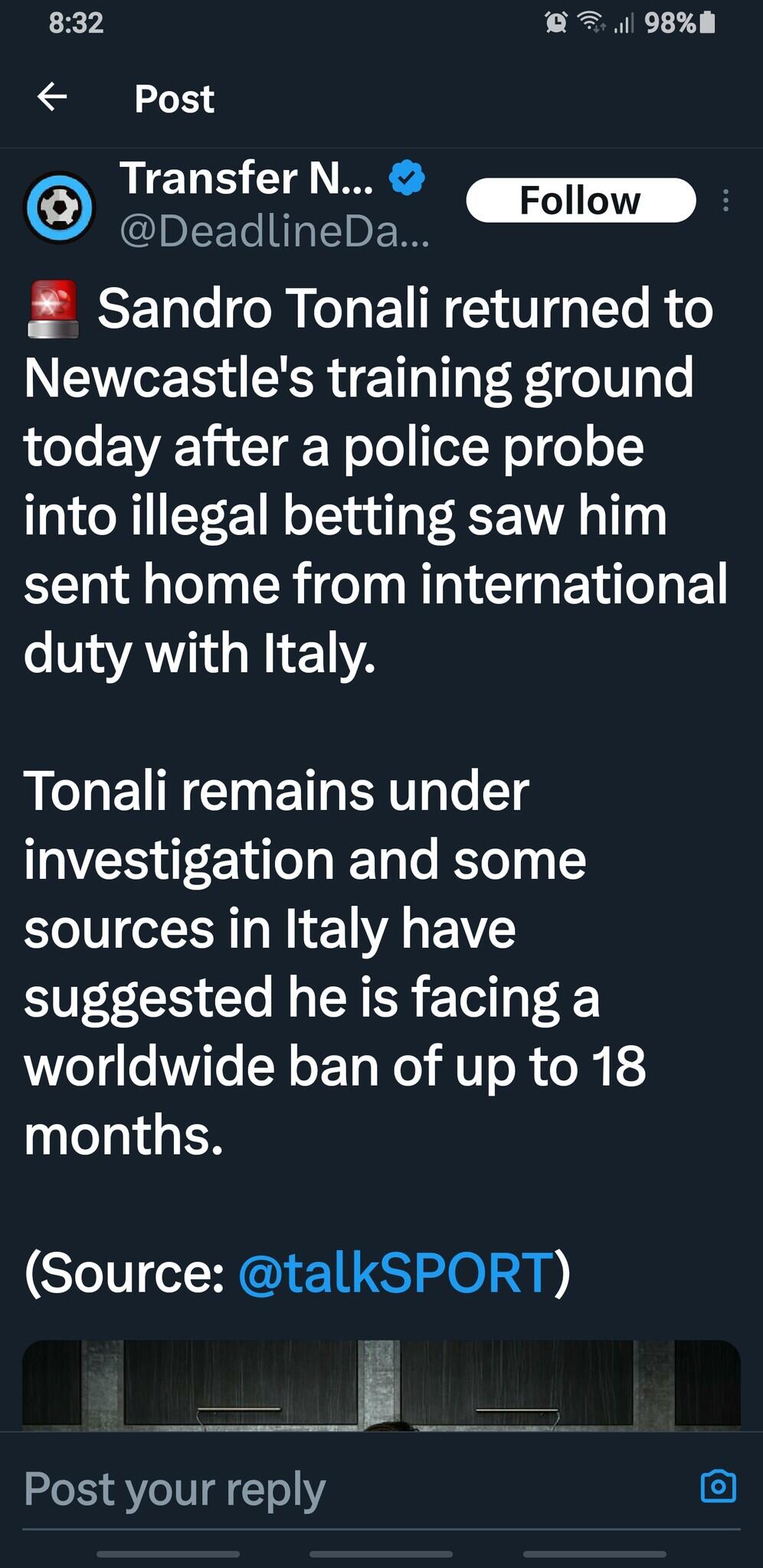Image resolution: width=763 pixels, height=1568 pixels.
Task: Tap the back arrow to leave the post
Action: click(x=52, y=97)
